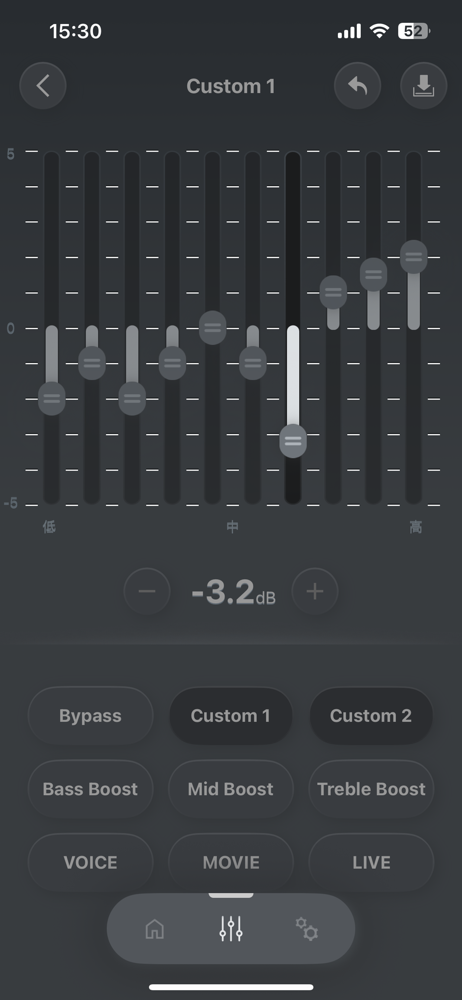
Task: Select the LIVE sound mode
Action: [x=371, y=862]
